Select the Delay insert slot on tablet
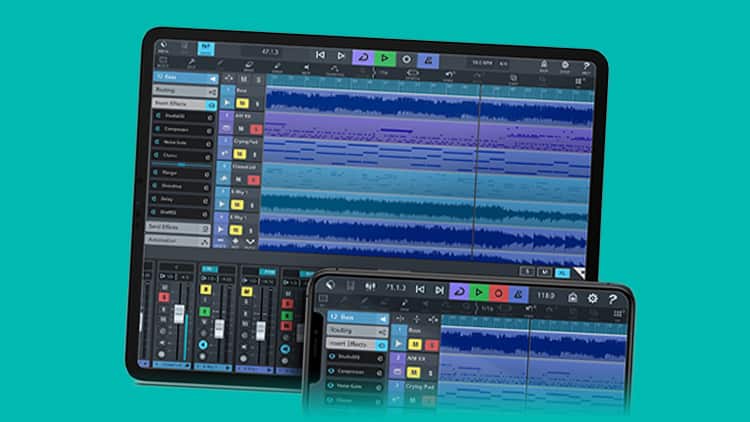This screenshot has width=750, height=422. point(180,199)
